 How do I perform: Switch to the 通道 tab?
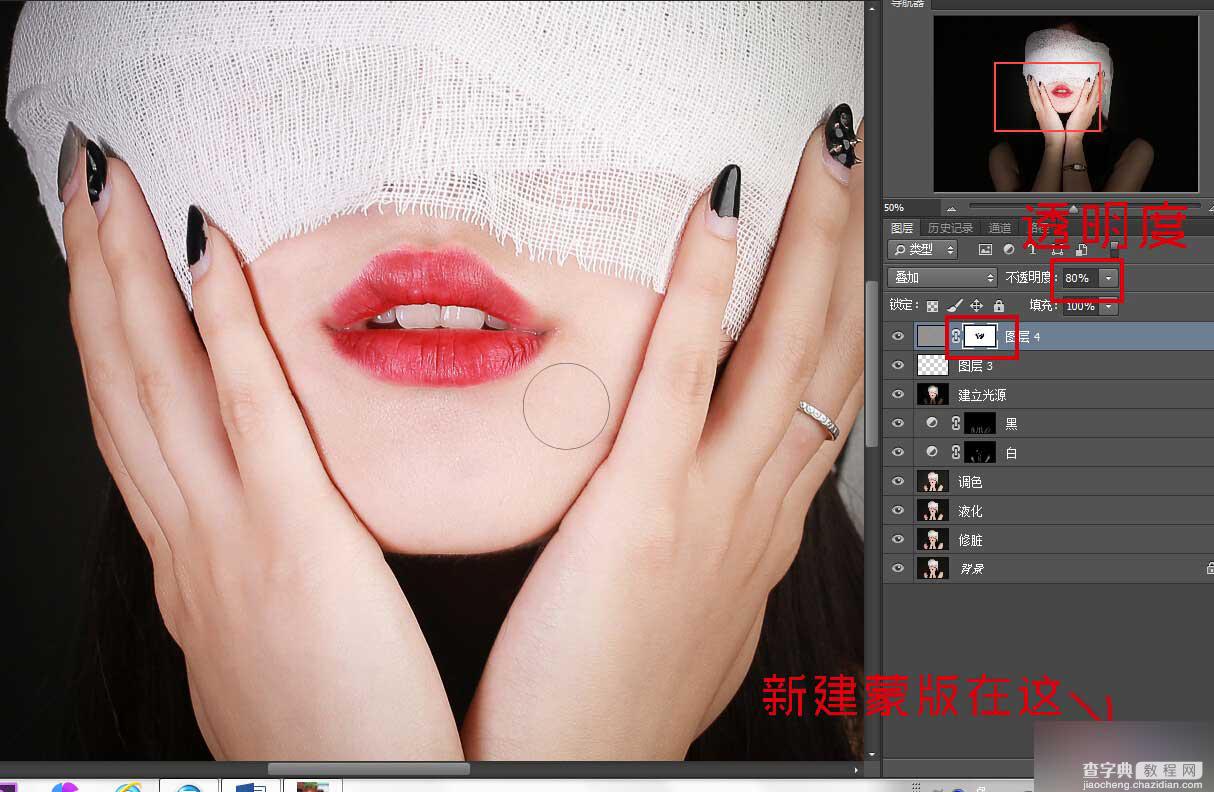1000,228
